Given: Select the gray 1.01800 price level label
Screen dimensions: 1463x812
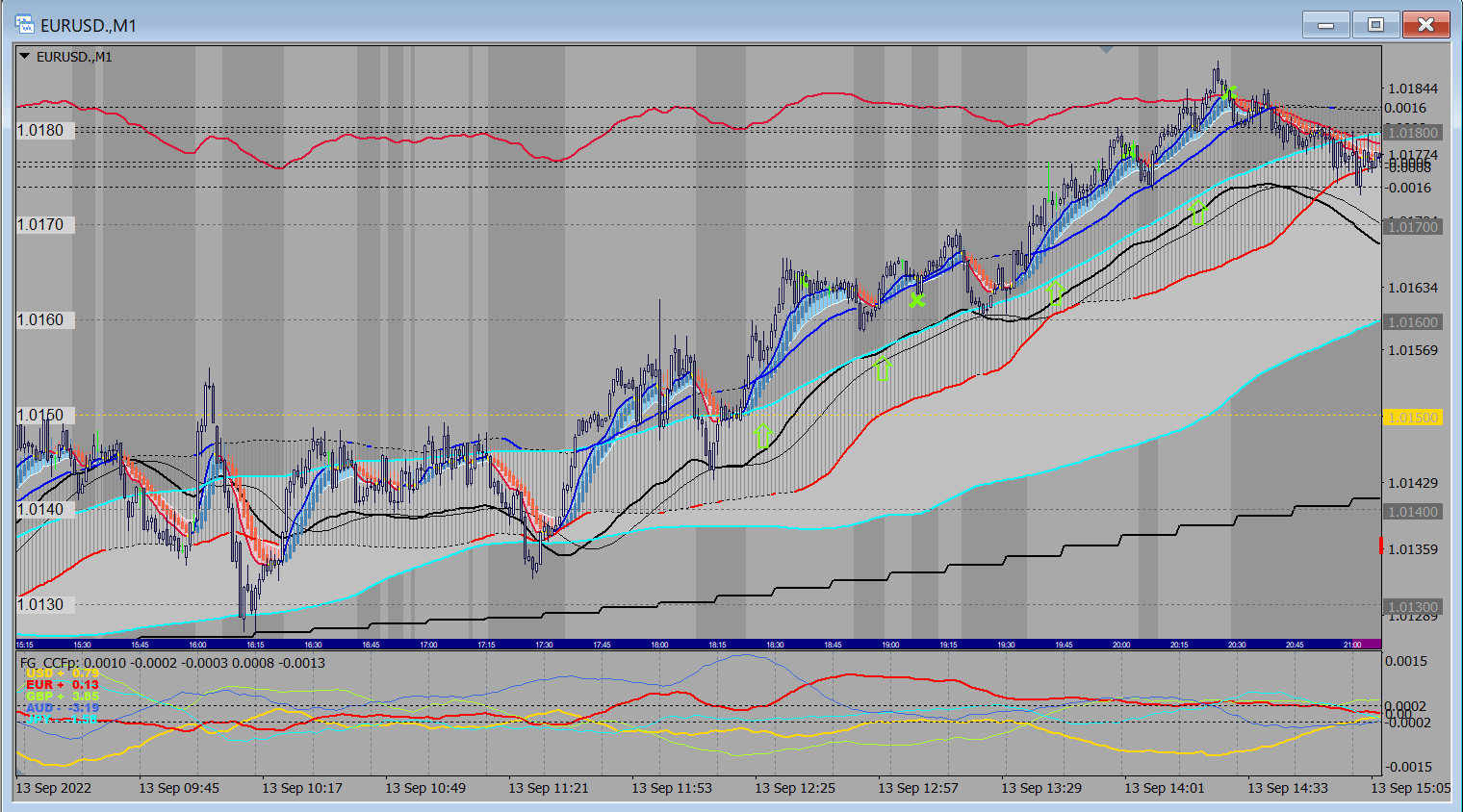Looking at the screenshot, I should pyautogui.click(x=1413, y=133).
